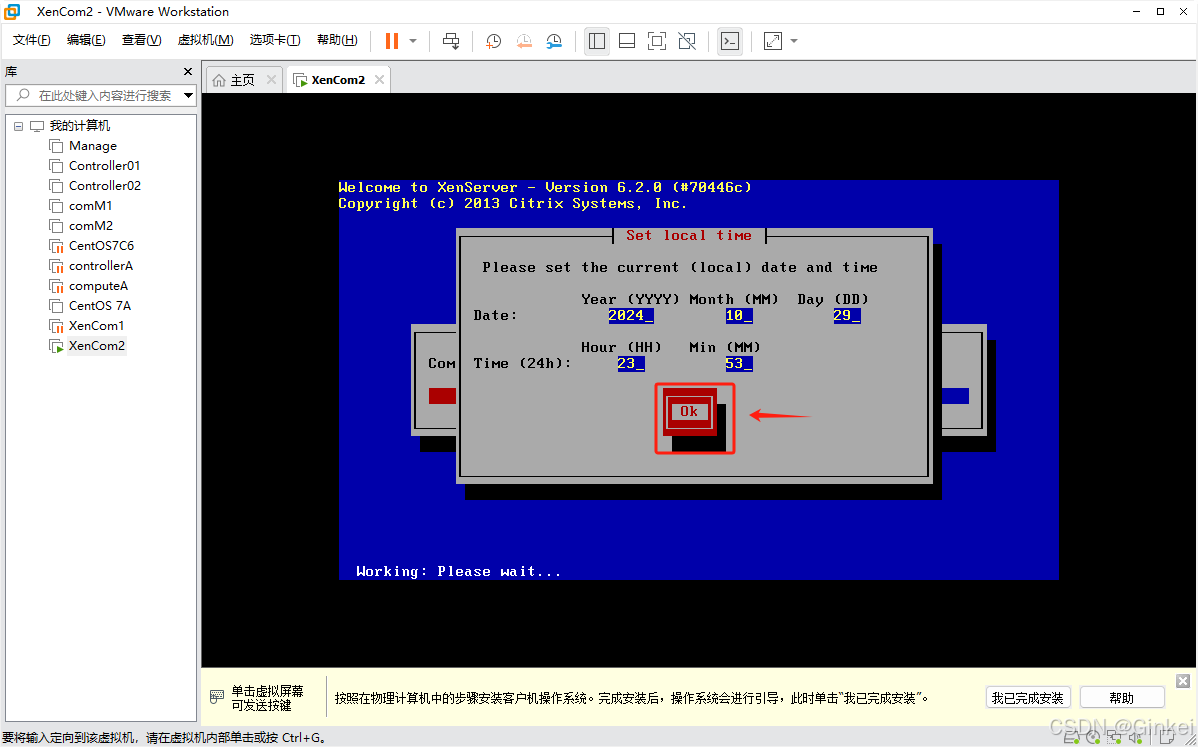Image resolution: width=1198 pixels, height=747 pixels.
Task: Click the Month field showing 10
Action: click(x=739, y=315)
